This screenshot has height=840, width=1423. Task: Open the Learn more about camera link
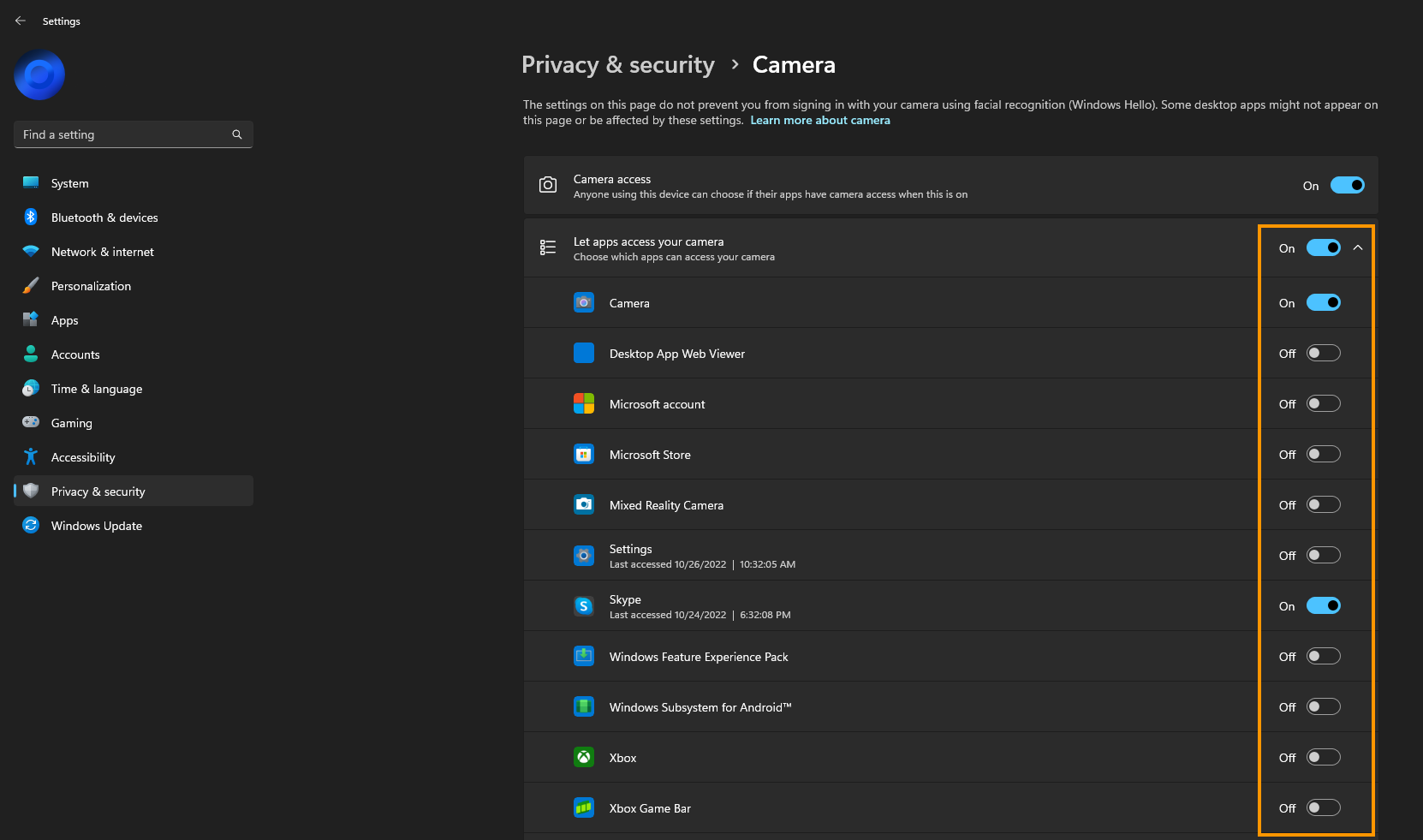pyautogui.click(x=820, y=120)
